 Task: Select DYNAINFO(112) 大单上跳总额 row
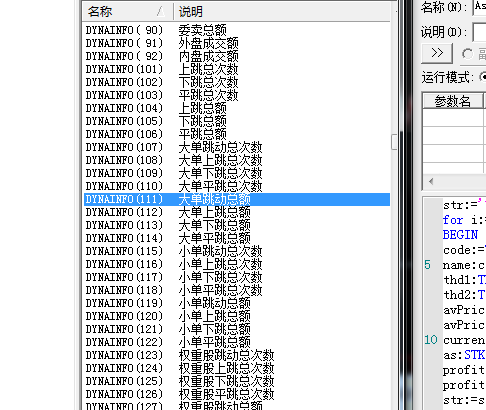(237, 212)
